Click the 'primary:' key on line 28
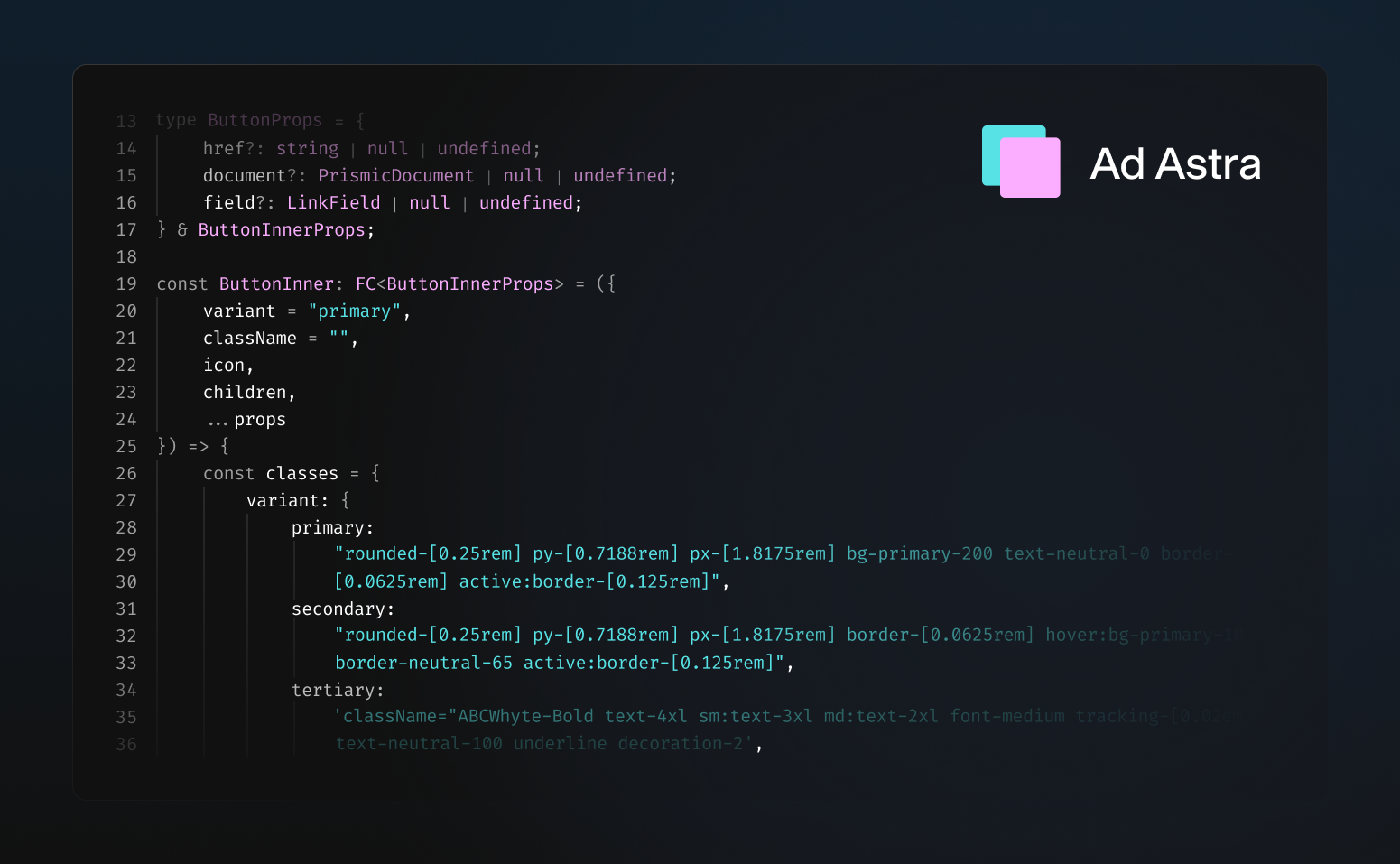This screenshot has height=864, width=1400. (332, 527)
